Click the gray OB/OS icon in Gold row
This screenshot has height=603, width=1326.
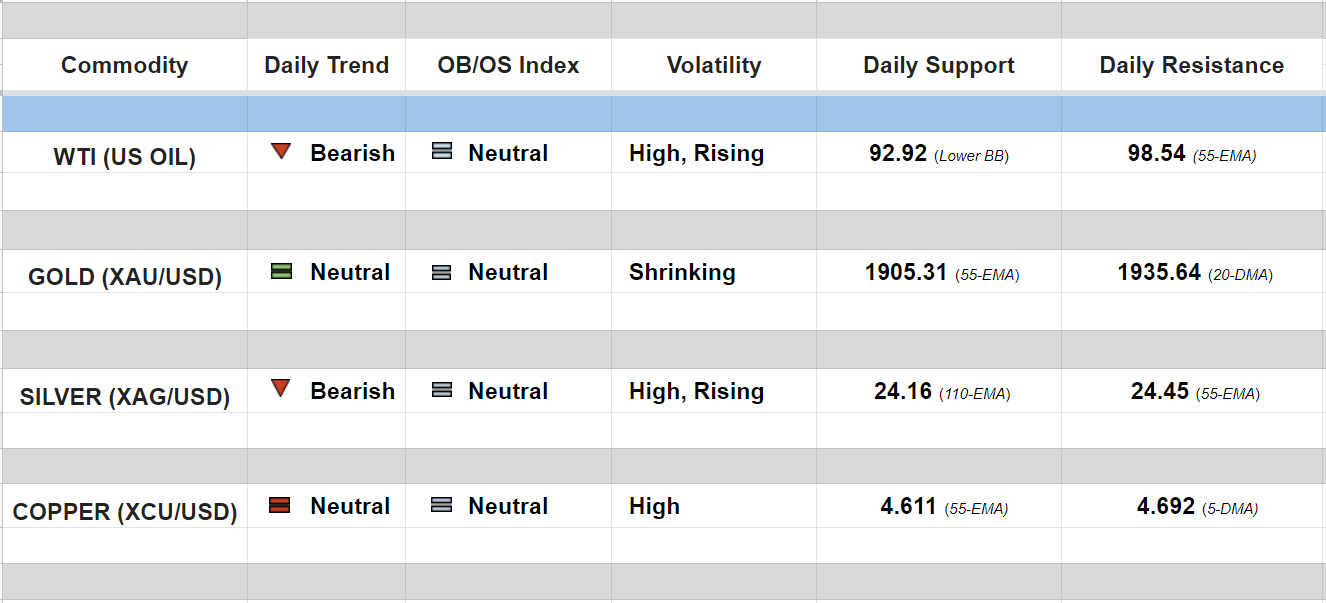(441, 272)
